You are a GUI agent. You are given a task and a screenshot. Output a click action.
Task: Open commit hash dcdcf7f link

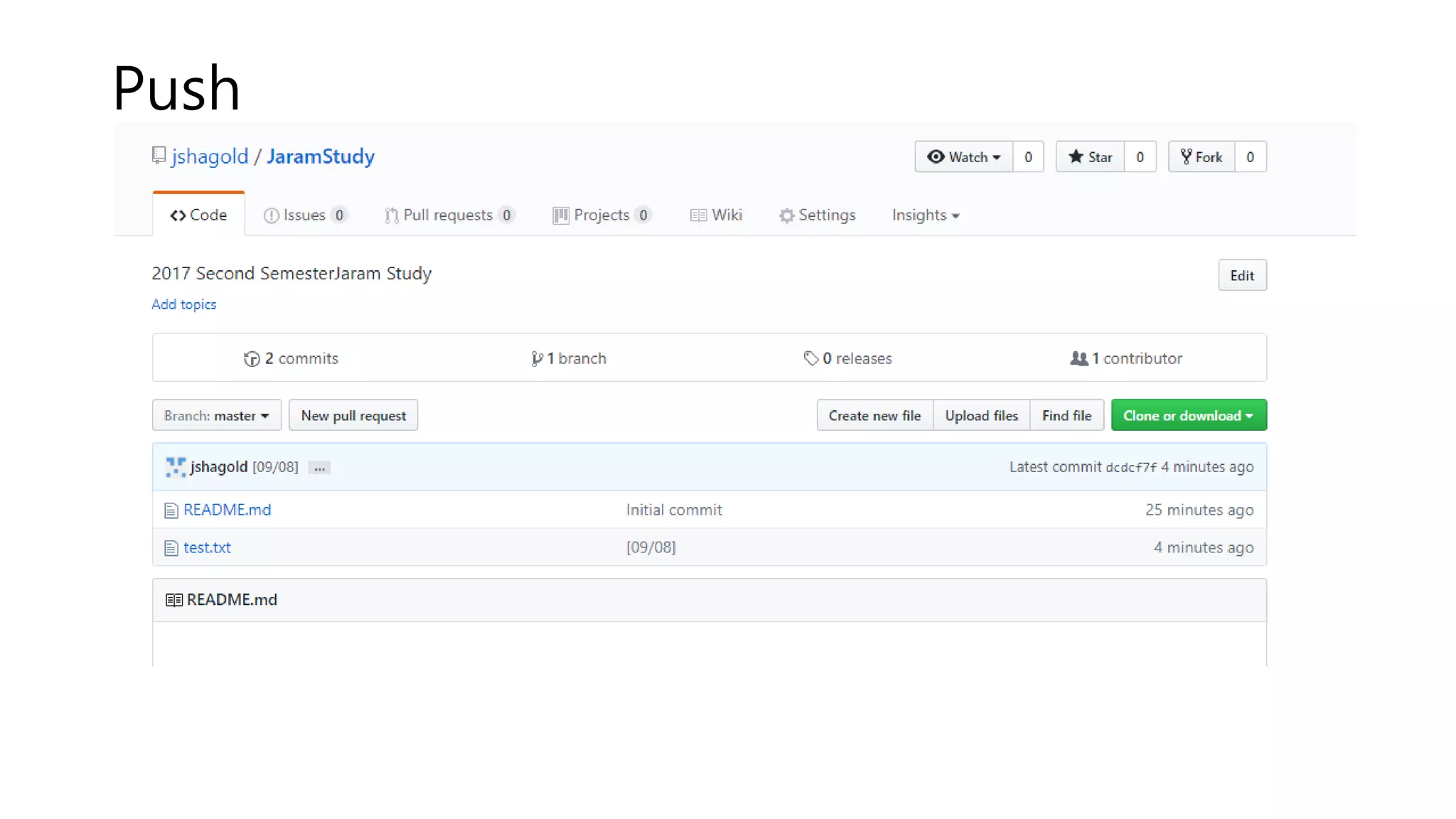tap(1130, 468)
